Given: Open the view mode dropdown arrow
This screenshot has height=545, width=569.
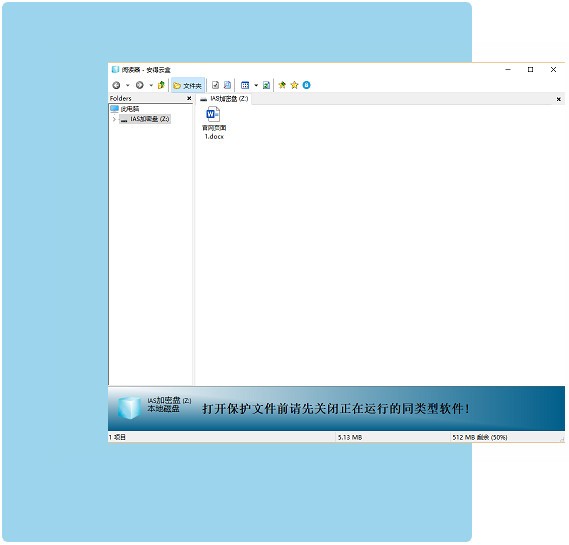Looking at the screenshot, I should coord(256,86).
